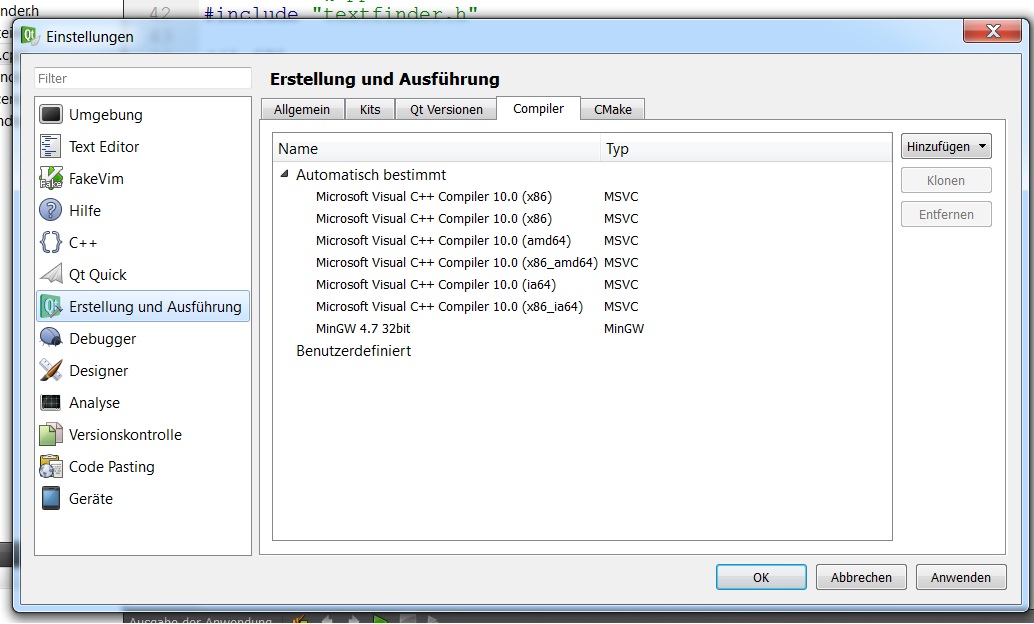Switch to the Allgemein tab
This screenshot has width=1034, height=624.
pyautogui.click(x=302, y=109)
